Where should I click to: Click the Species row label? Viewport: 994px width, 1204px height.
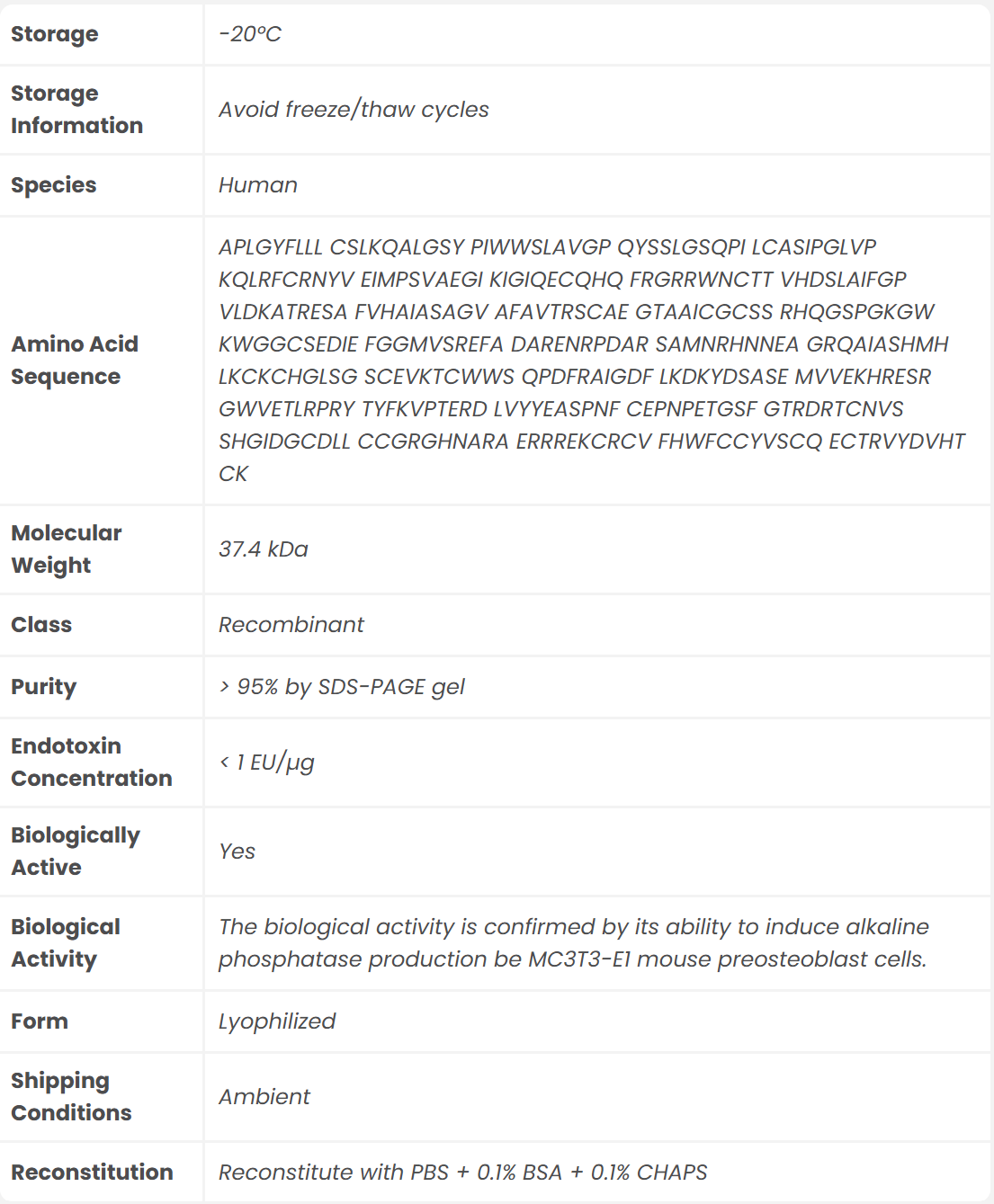click(x=54, y=185)
